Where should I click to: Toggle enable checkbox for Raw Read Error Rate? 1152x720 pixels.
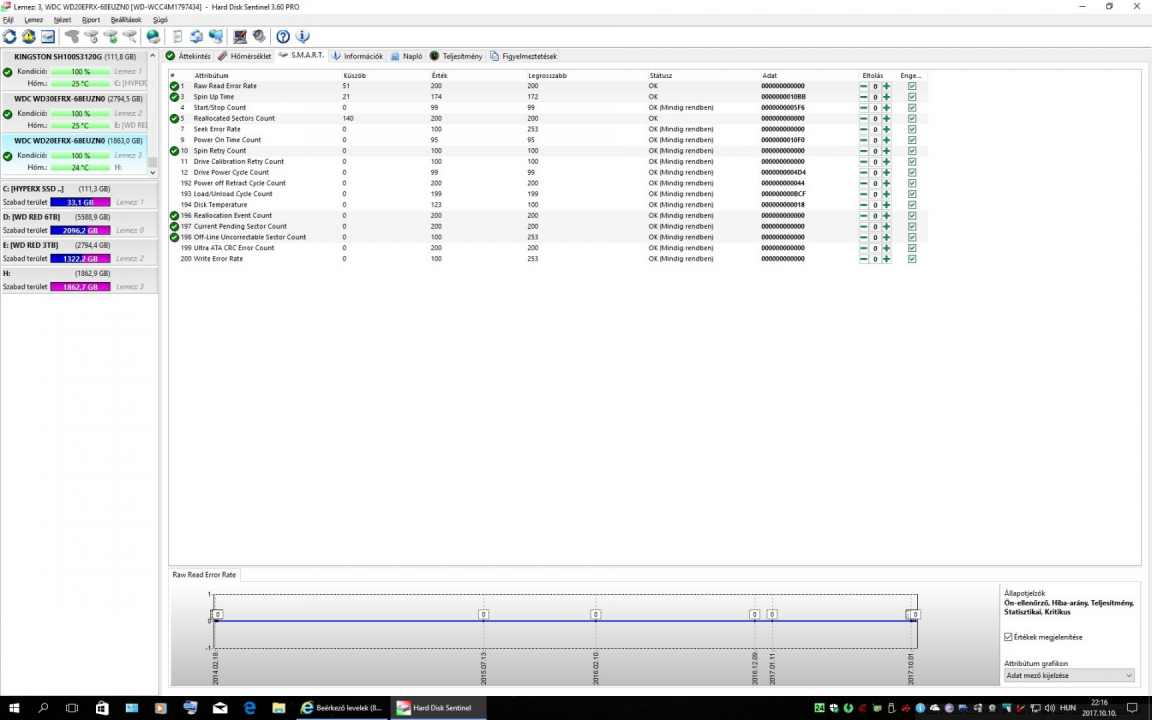[x=912, y=86]
